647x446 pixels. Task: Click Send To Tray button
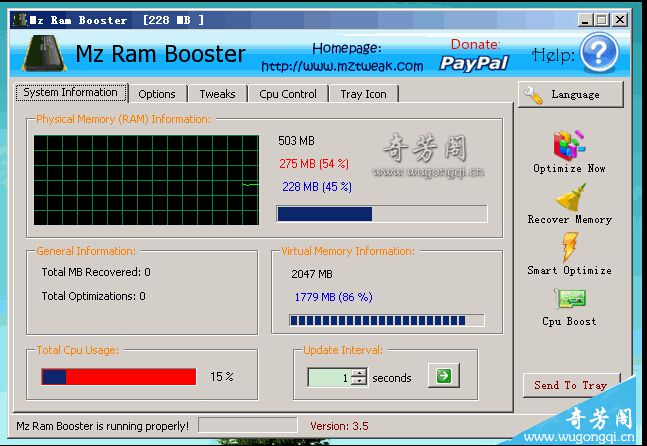click(571, 385)
